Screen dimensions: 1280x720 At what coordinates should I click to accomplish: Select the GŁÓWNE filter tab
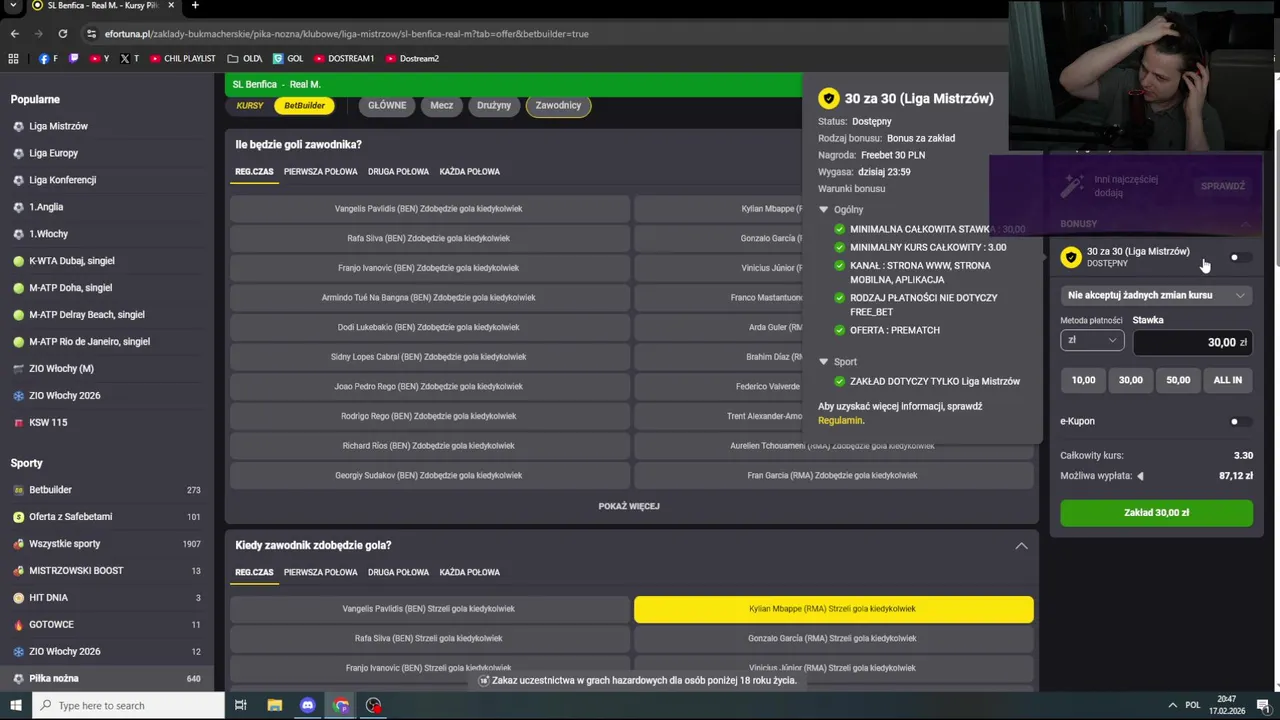pyautogui.click(x=387, y=105)
